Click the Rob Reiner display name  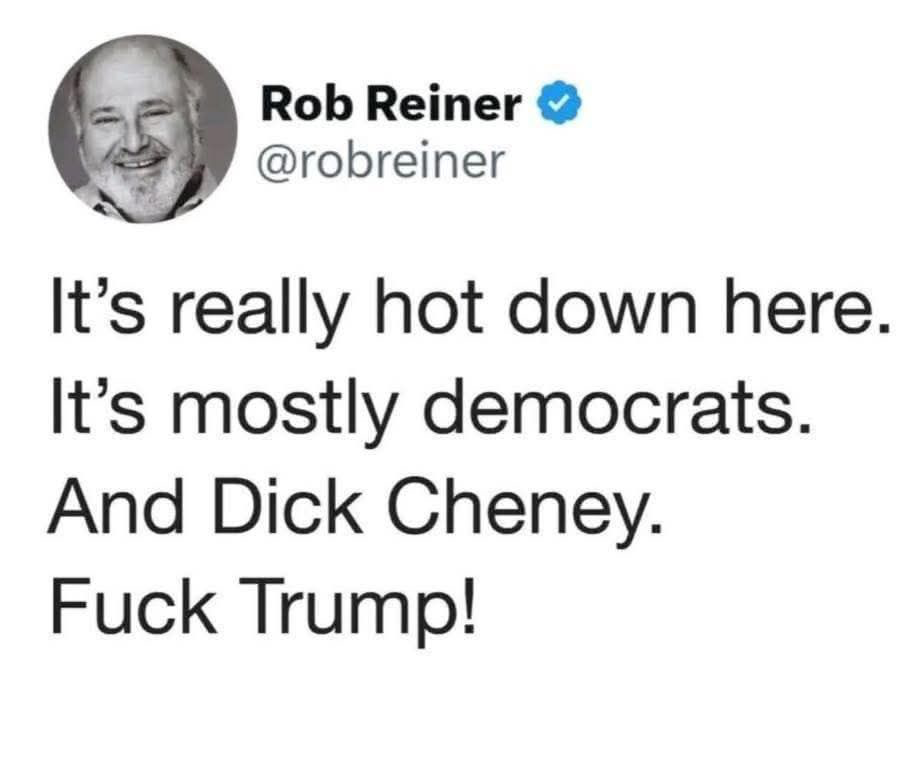[x=392, y=104]
